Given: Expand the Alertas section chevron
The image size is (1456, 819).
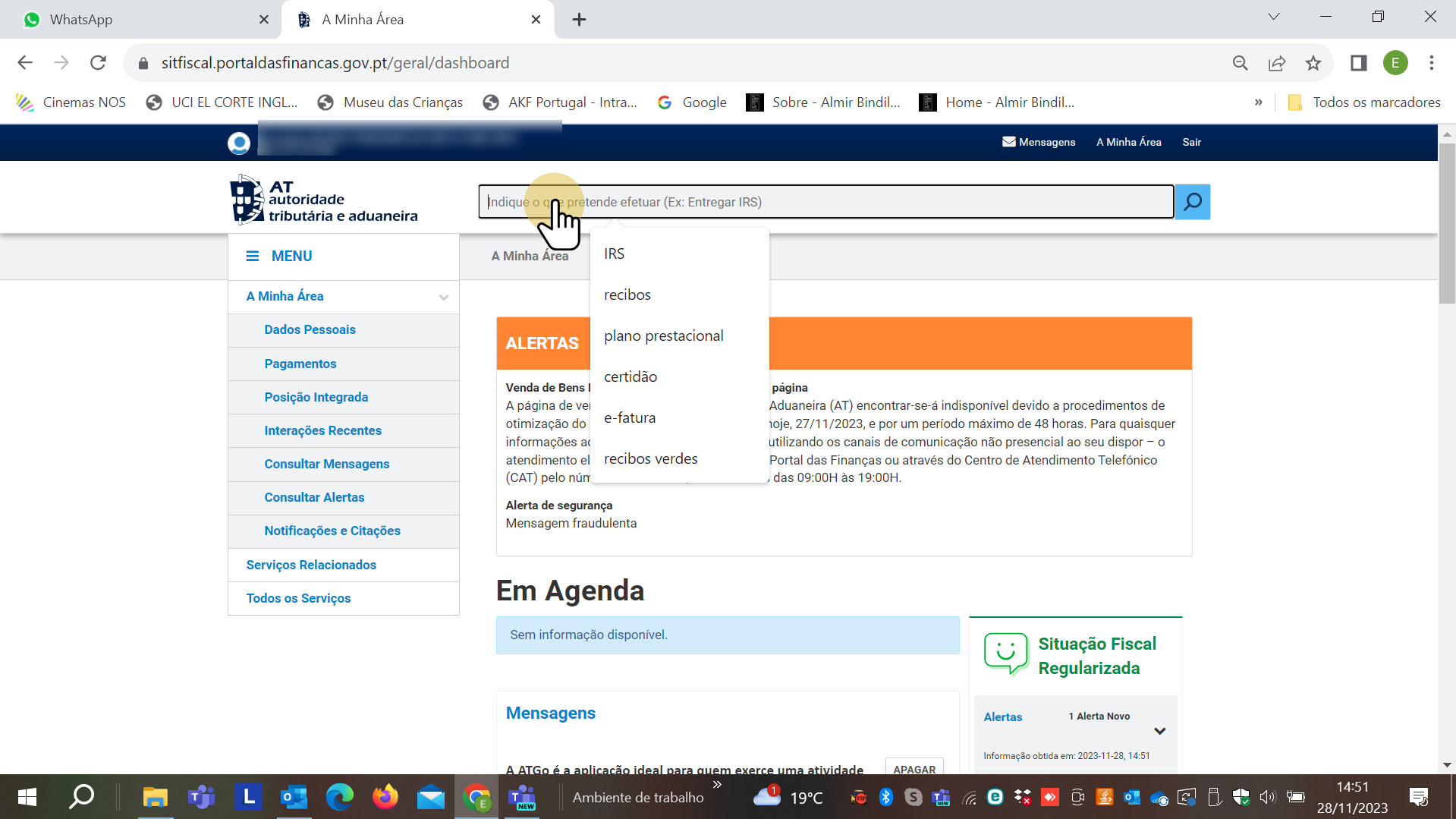Looking at the screenshot, I should point(1159,731).
